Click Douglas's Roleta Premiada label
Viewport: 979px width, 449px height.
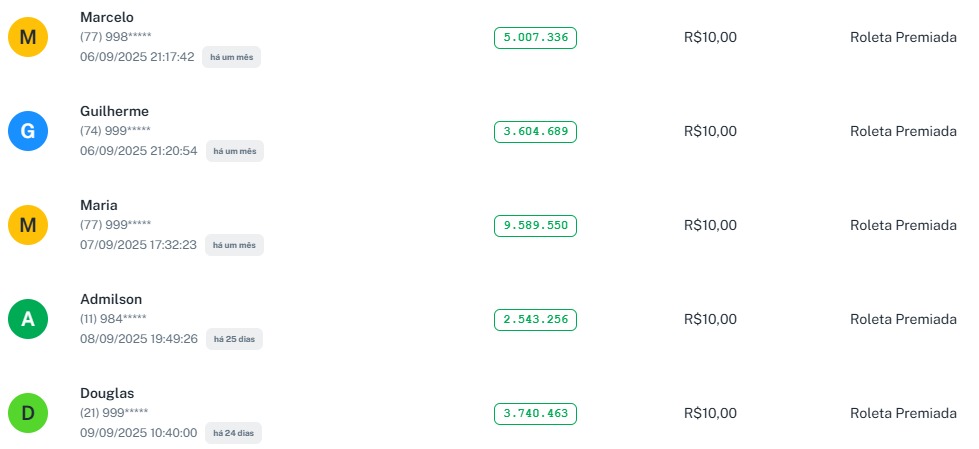tap(903, 413)
